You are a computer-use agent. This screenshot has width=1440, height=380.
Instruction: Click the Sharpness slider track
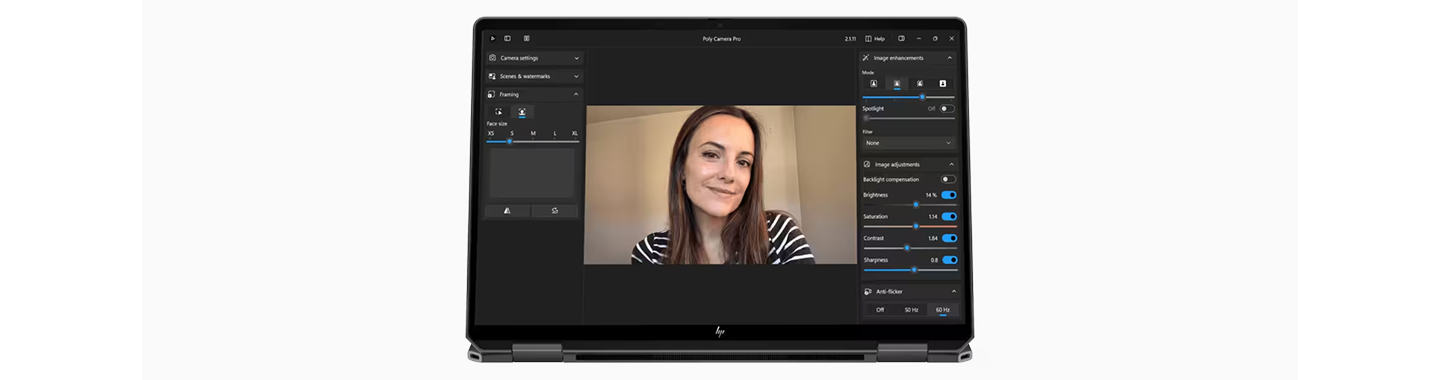coord(910,269)
